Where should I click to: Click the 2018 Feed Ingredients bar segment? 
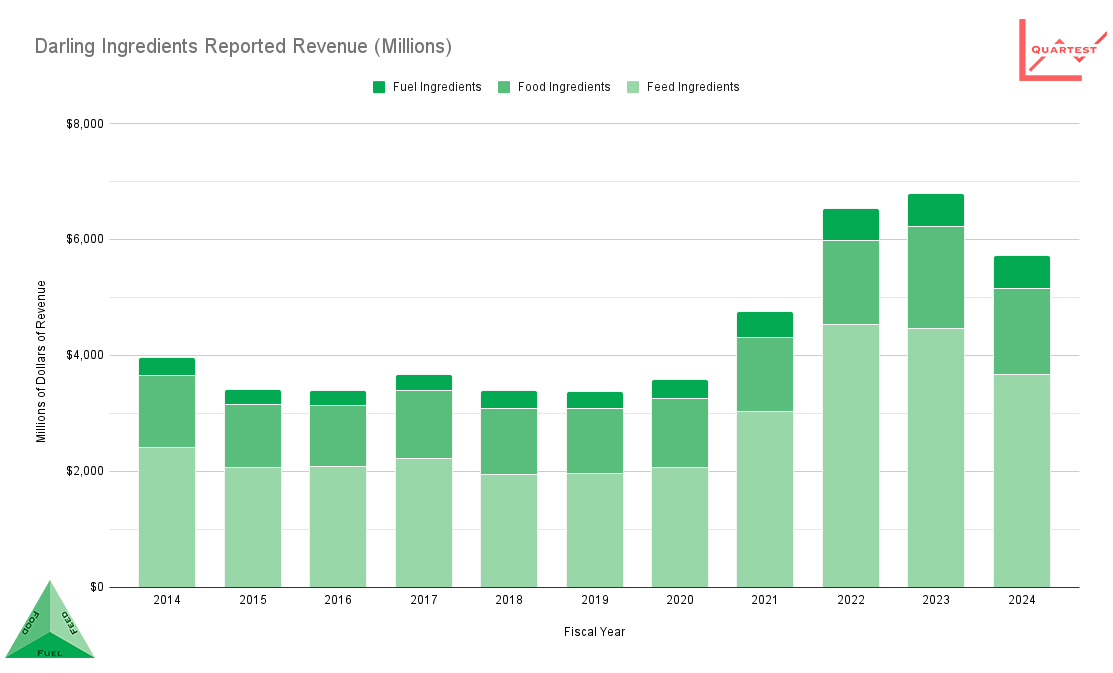[509, 531]
